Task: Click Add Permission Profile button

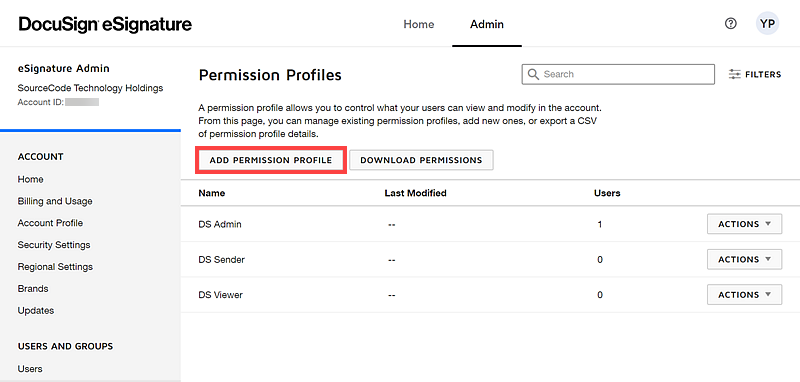Action: pos(271,160)
